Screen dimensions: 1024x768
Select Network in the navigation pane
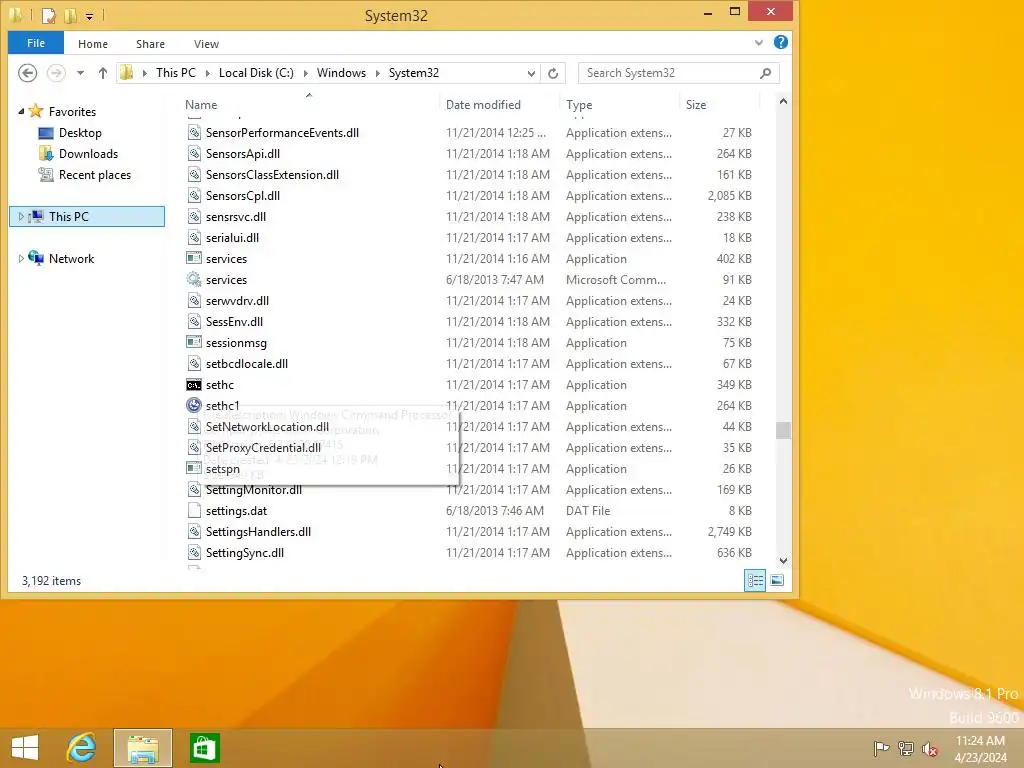click(x=71, y=259)
